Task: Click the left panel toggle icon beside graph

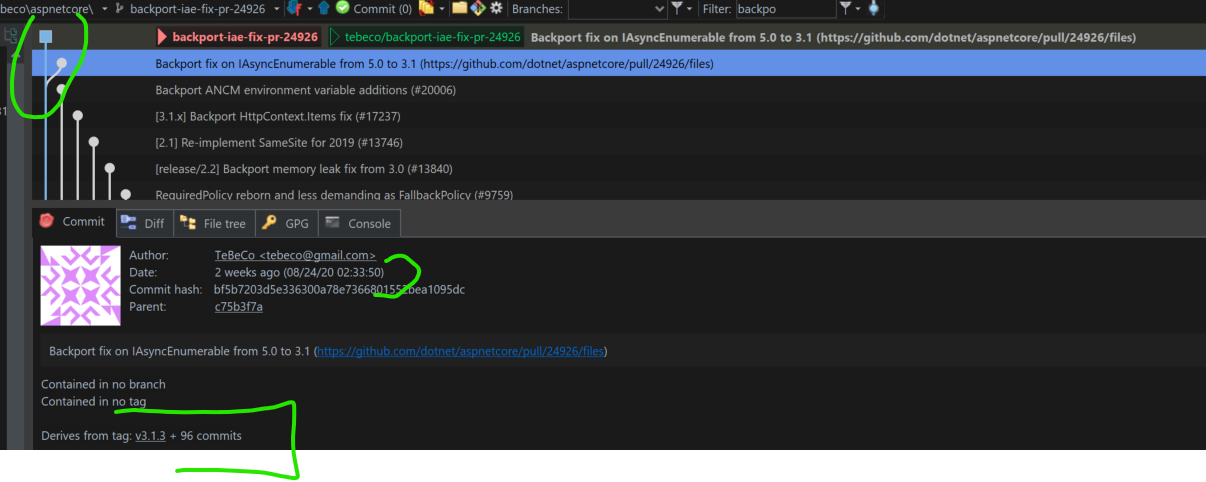Action: pos(12,35)
